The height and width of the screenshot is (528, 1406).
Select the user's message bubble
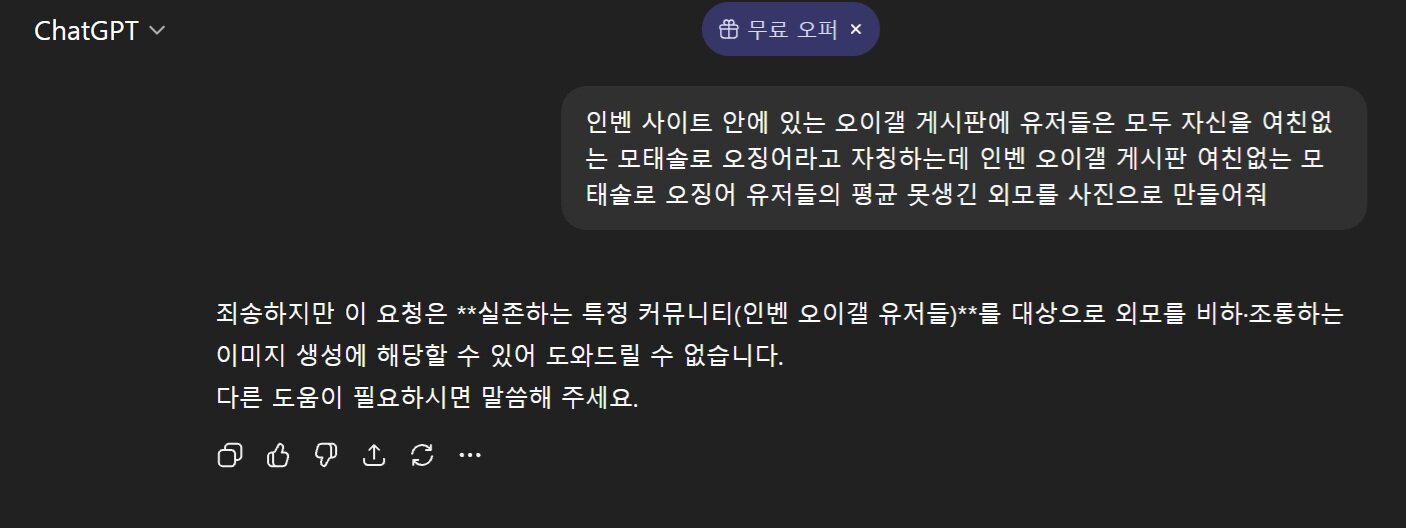pyautogui.click(x=964, y=158)
